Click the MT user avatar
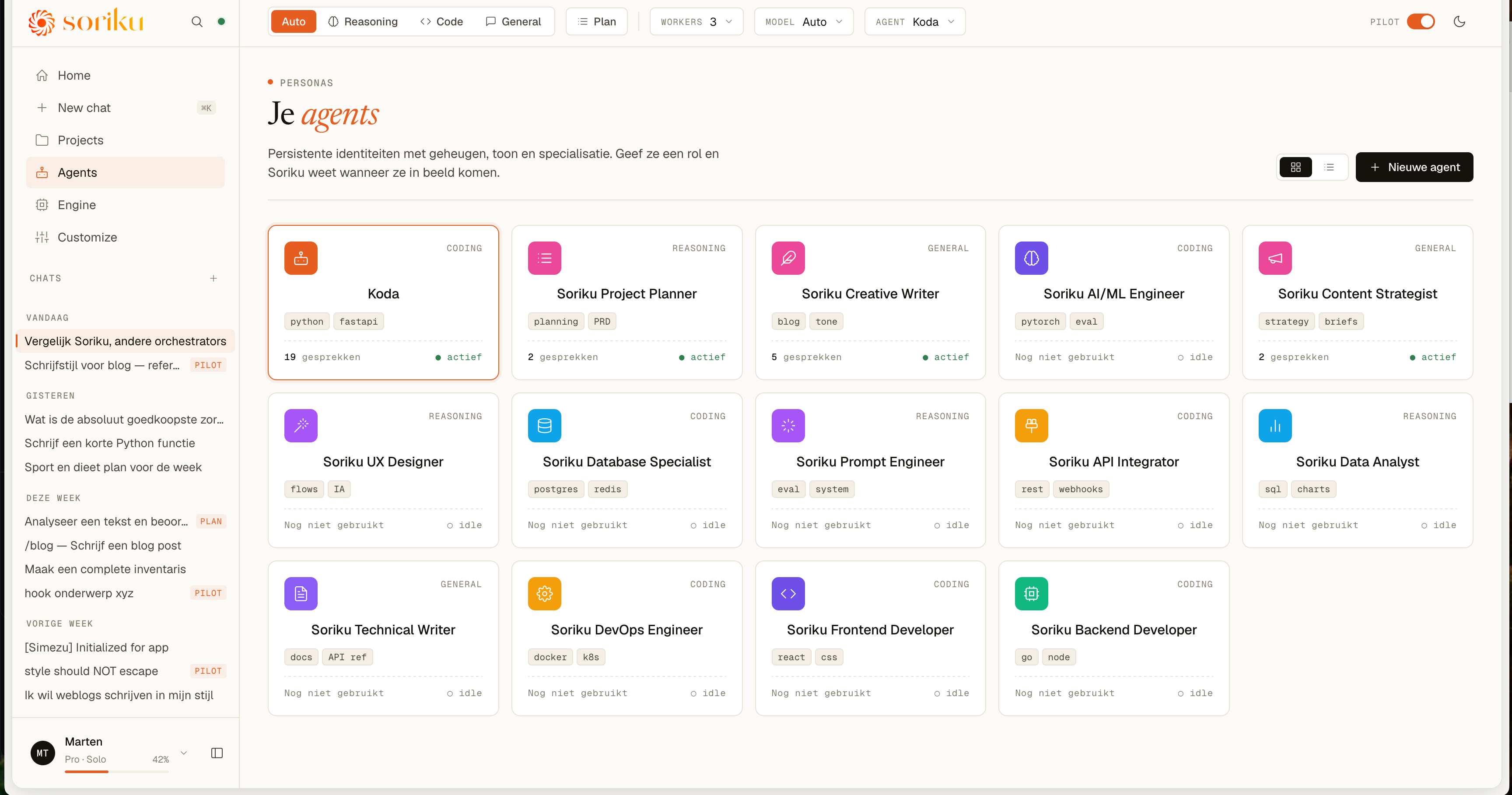 [43, 753]
